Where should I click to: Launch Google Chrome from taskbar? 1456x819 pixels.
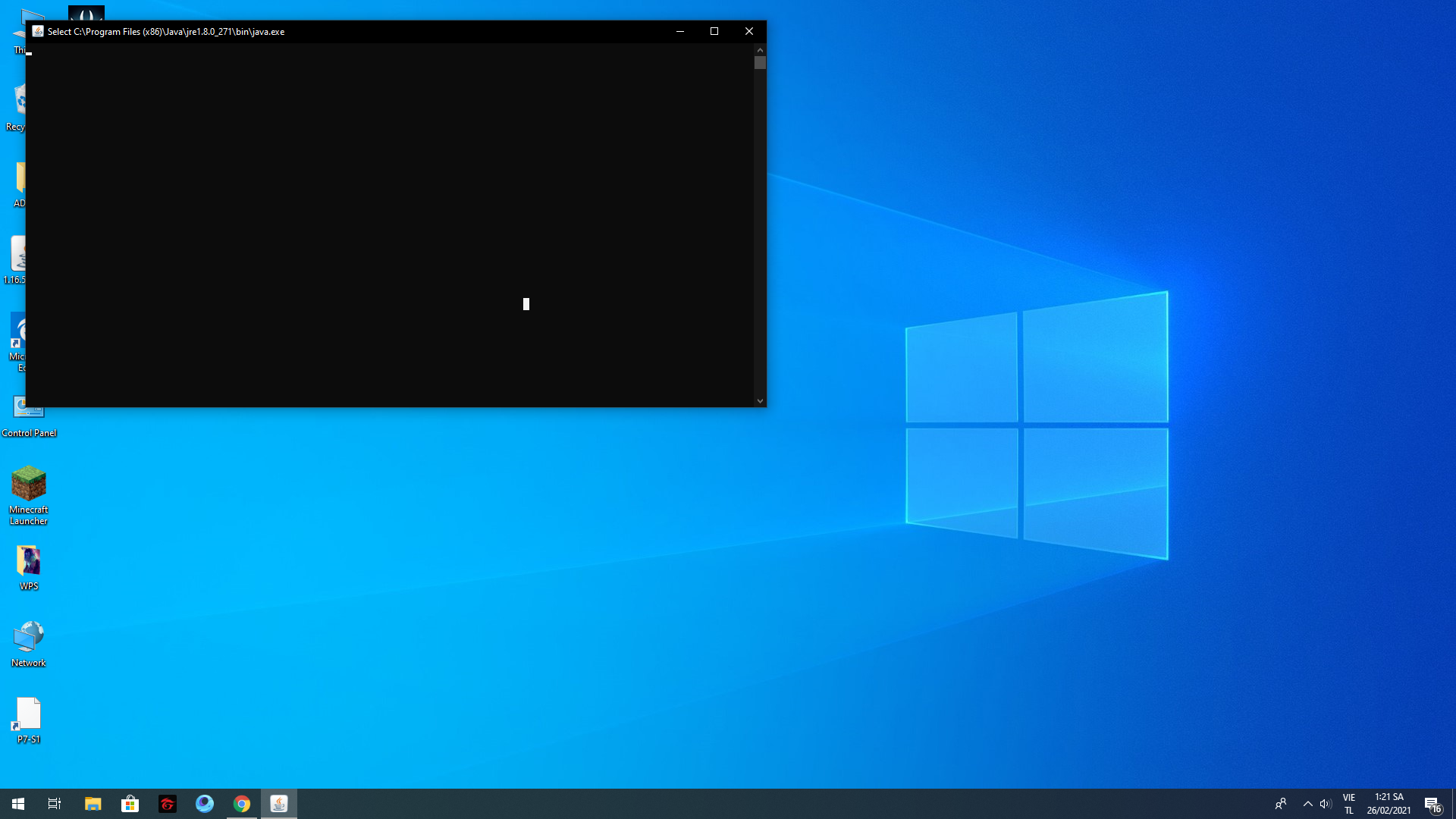click(x=242, y=804)
